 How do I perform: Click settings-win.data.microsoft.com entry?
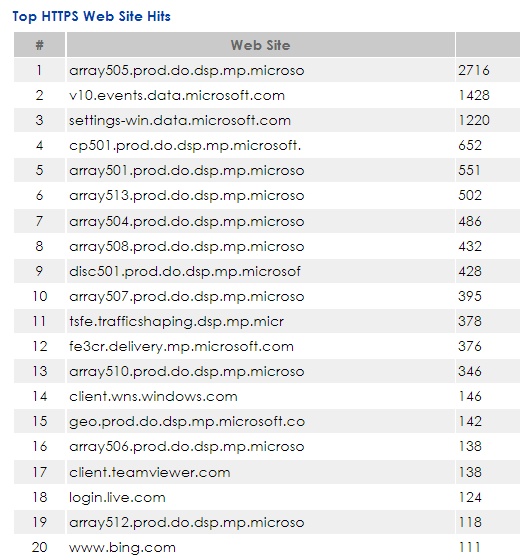click(180, 120)
